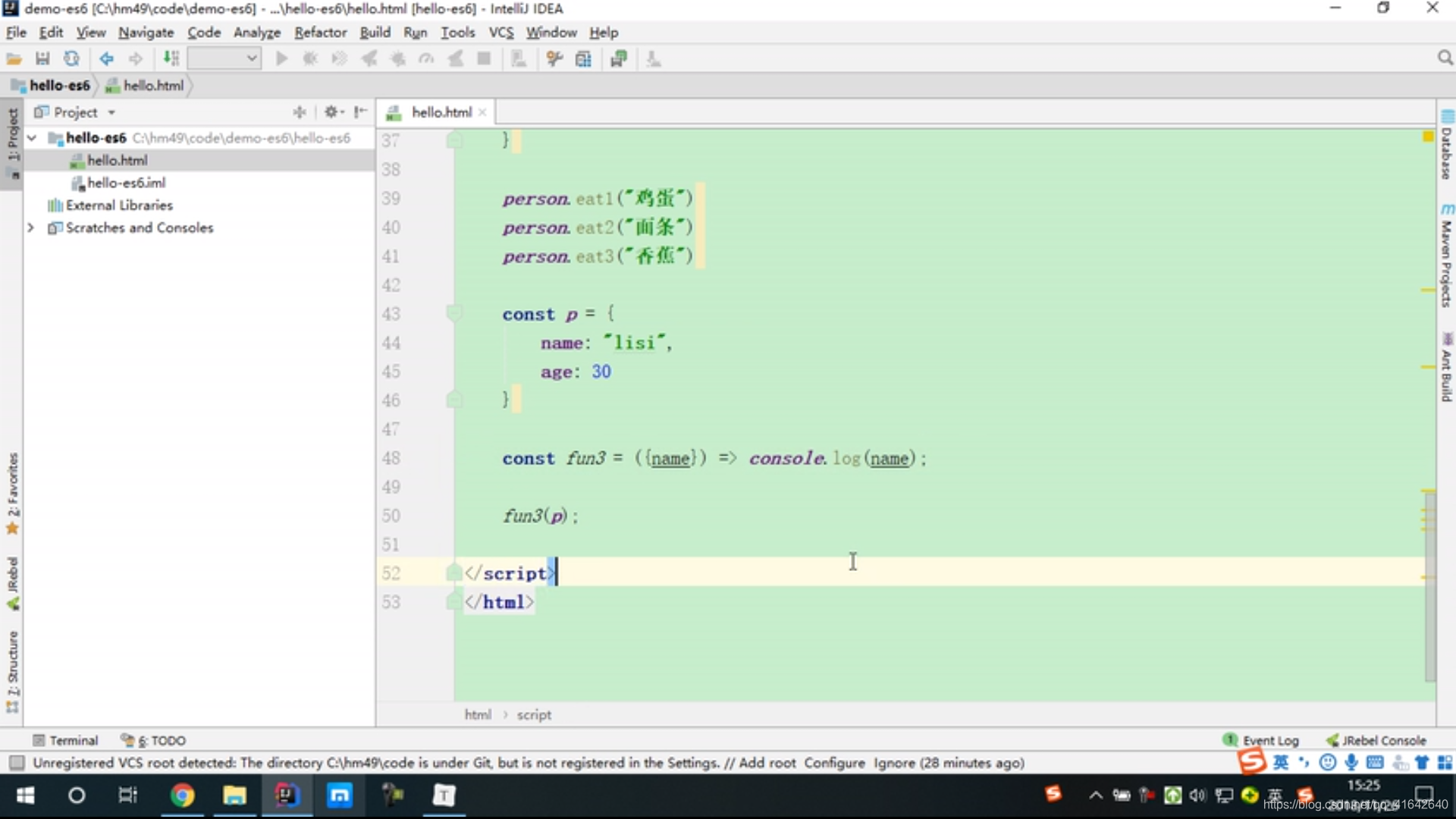
Task: Open the File menu
Action: (x=16, y=33)
